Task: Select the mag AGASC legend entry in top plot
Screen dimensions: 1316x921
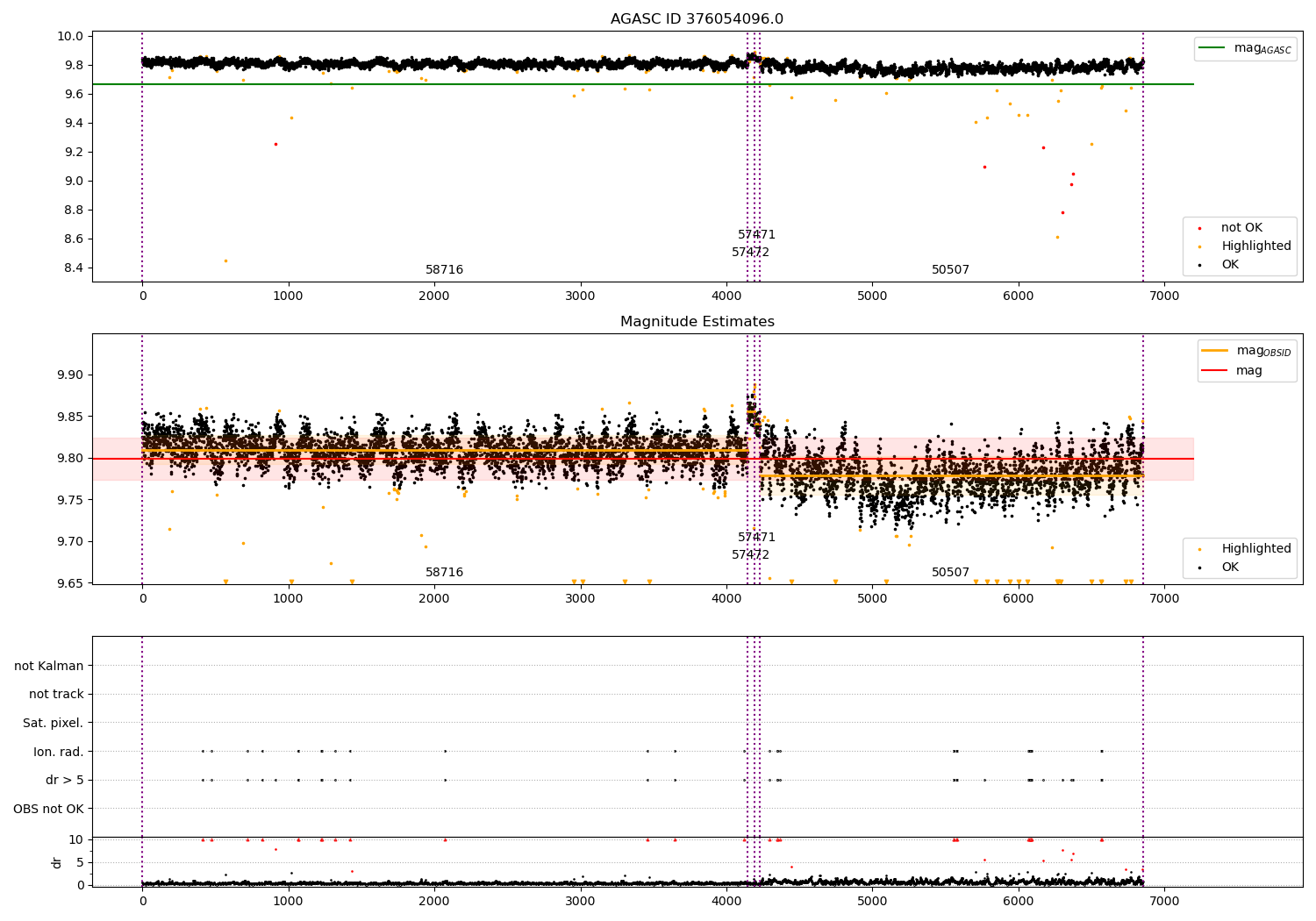Action: pyautogui.click(x=1246, y=48)
